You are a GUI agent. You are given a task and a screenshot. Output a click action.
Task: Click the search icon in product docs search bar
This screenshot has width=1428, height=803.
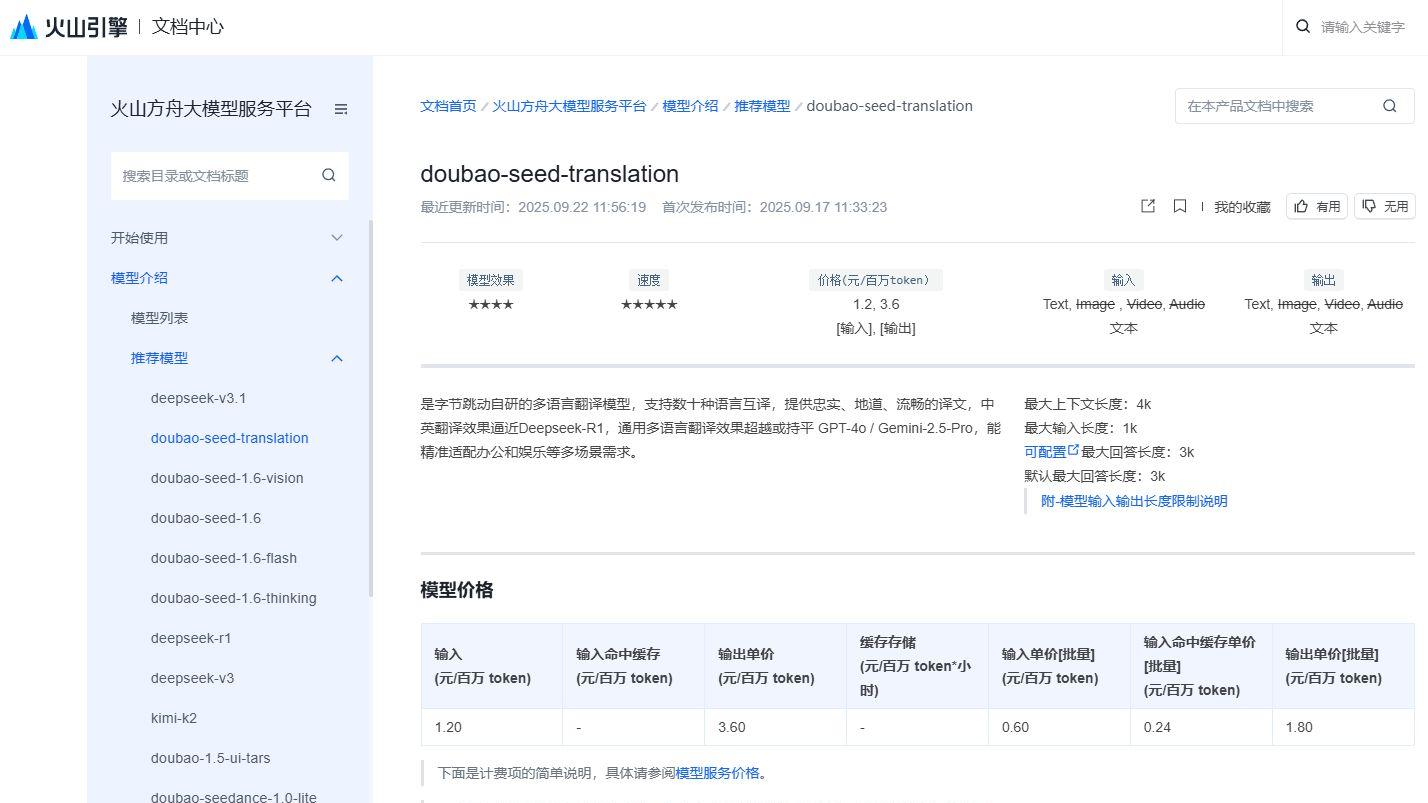coord(1389,105)
